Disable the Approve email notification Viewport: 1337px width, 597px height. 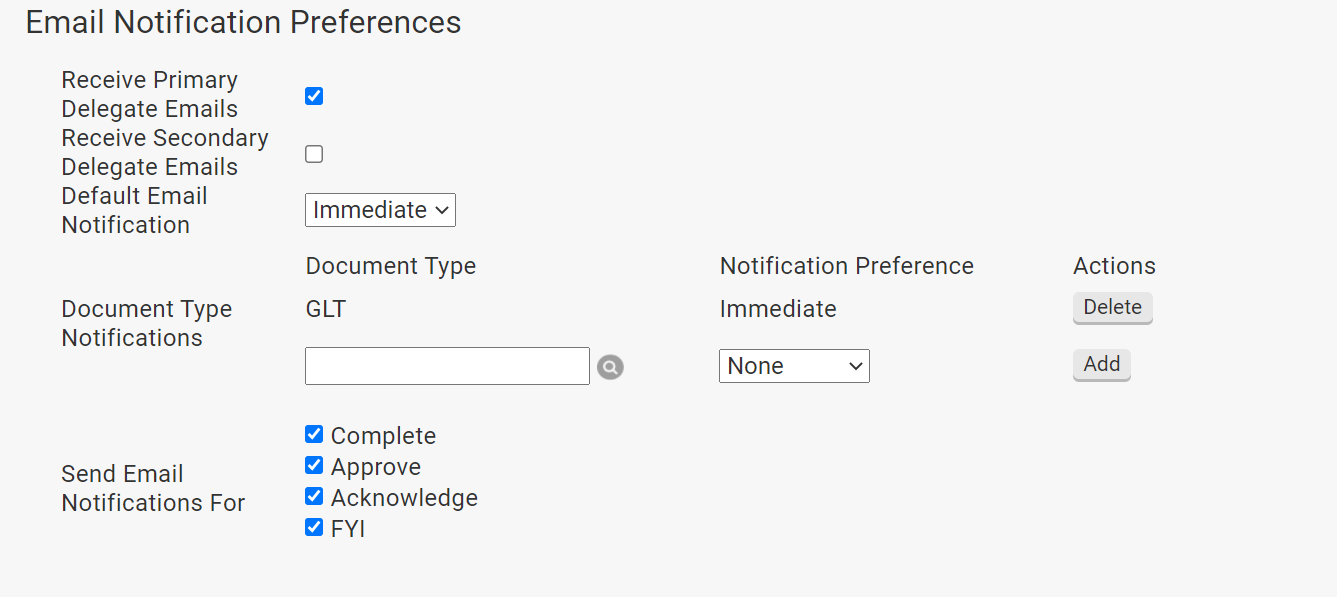coord(314,465)
